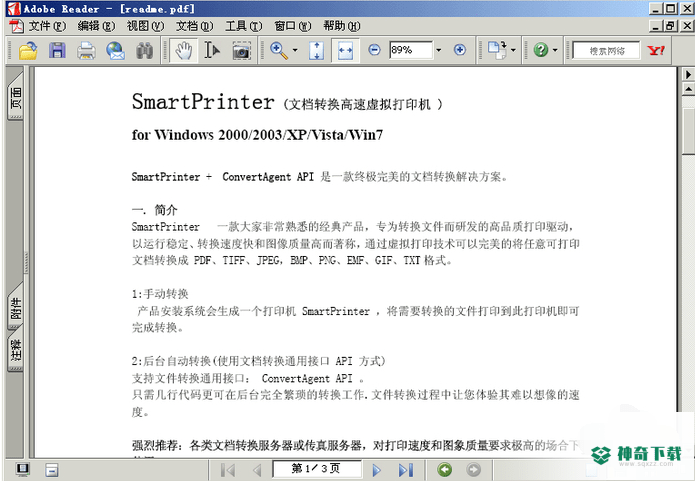Show the 页面 side panel tab
This screenshot has height=481, width=695.
click(x=16, y=97)
